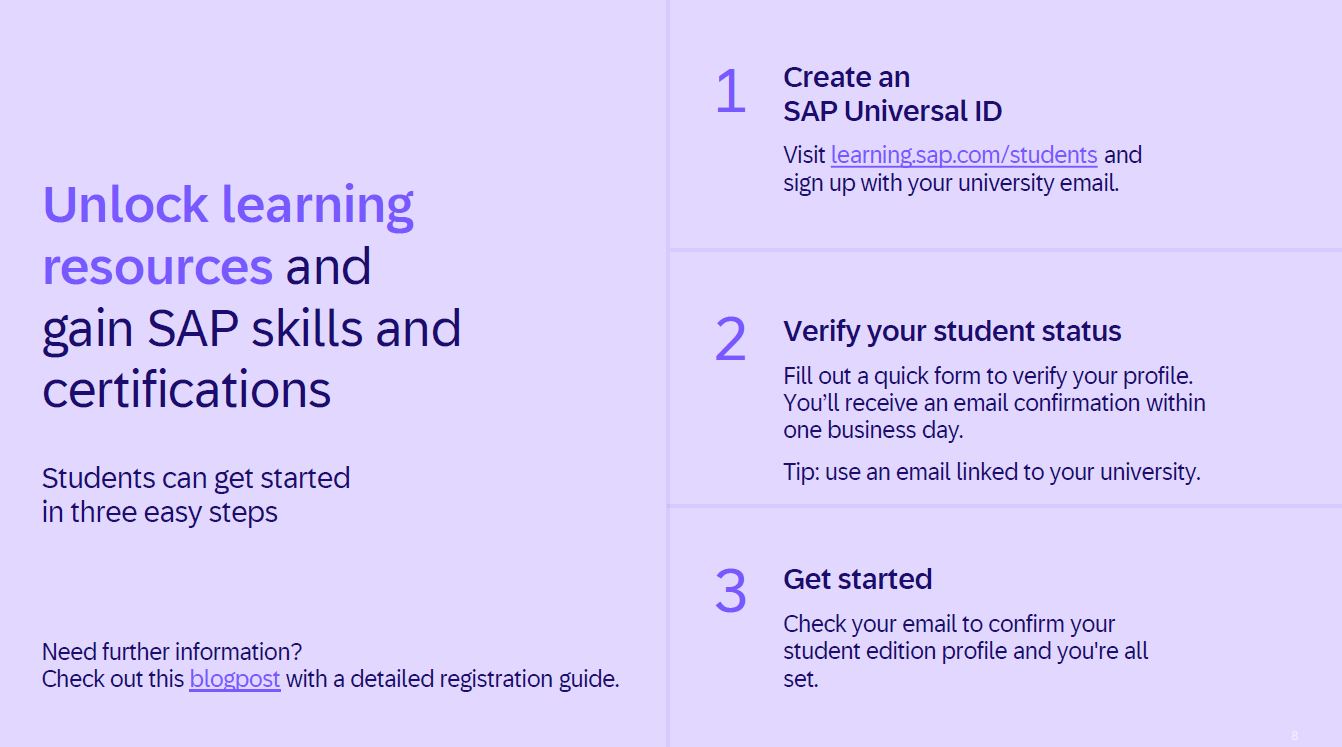
Task: Click the 'gain SAP skills and certifications' text
Action: tap(251, 359)
